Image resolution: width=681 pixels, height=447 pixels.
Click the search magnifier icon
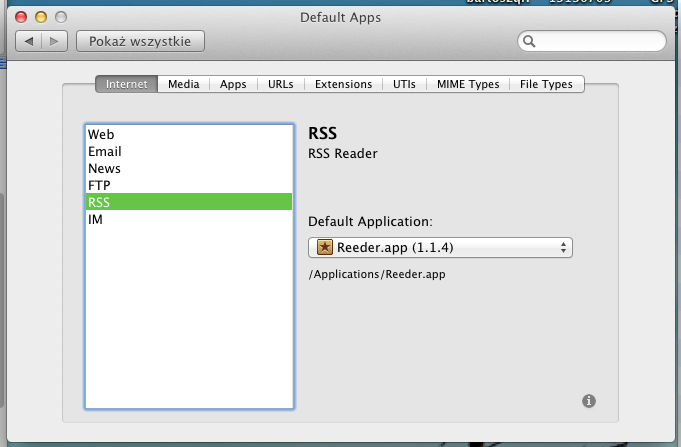[529, 41]
